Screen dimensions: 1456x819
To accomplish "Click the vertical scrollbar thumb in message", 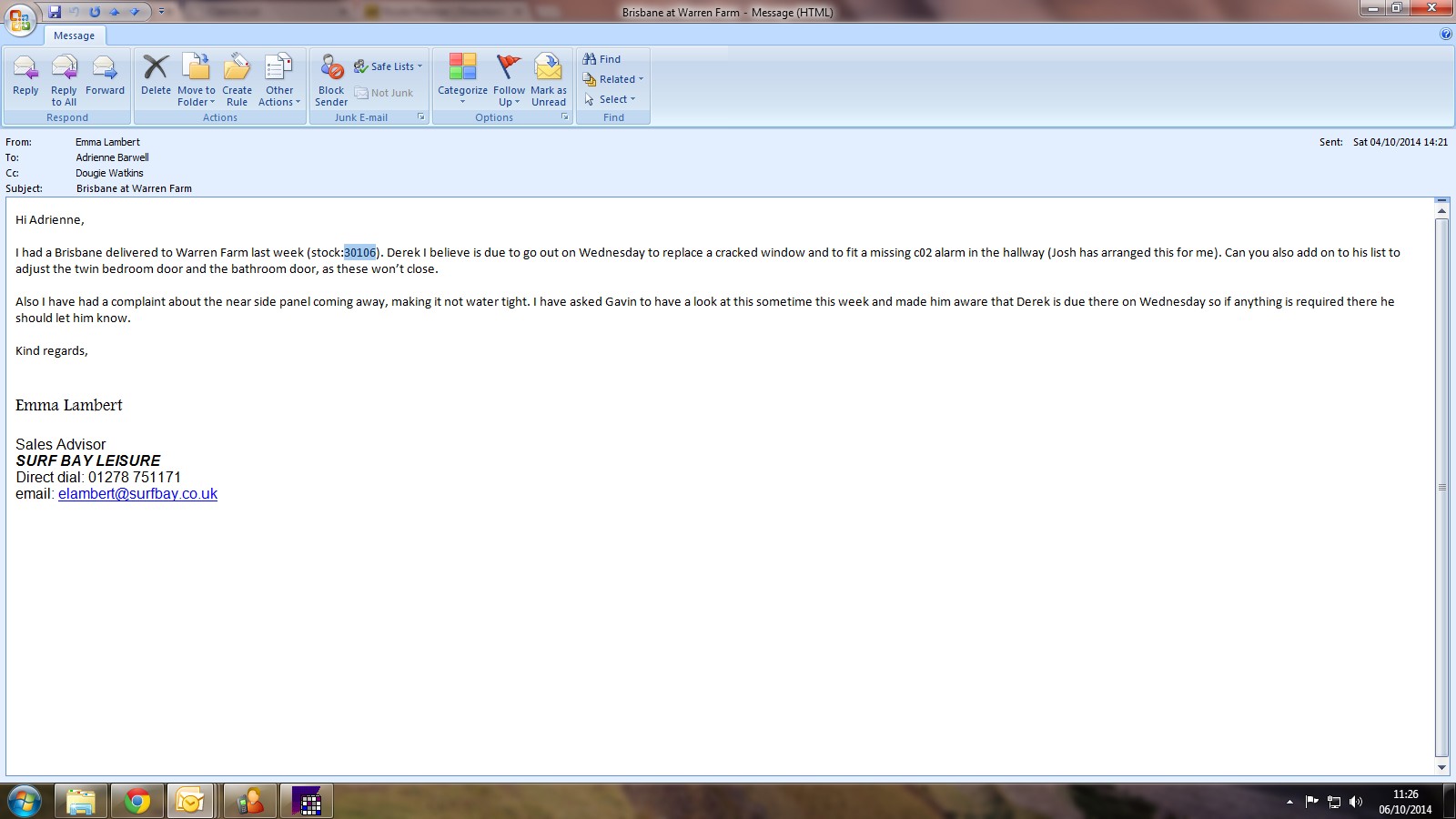I will (1441, 487).
